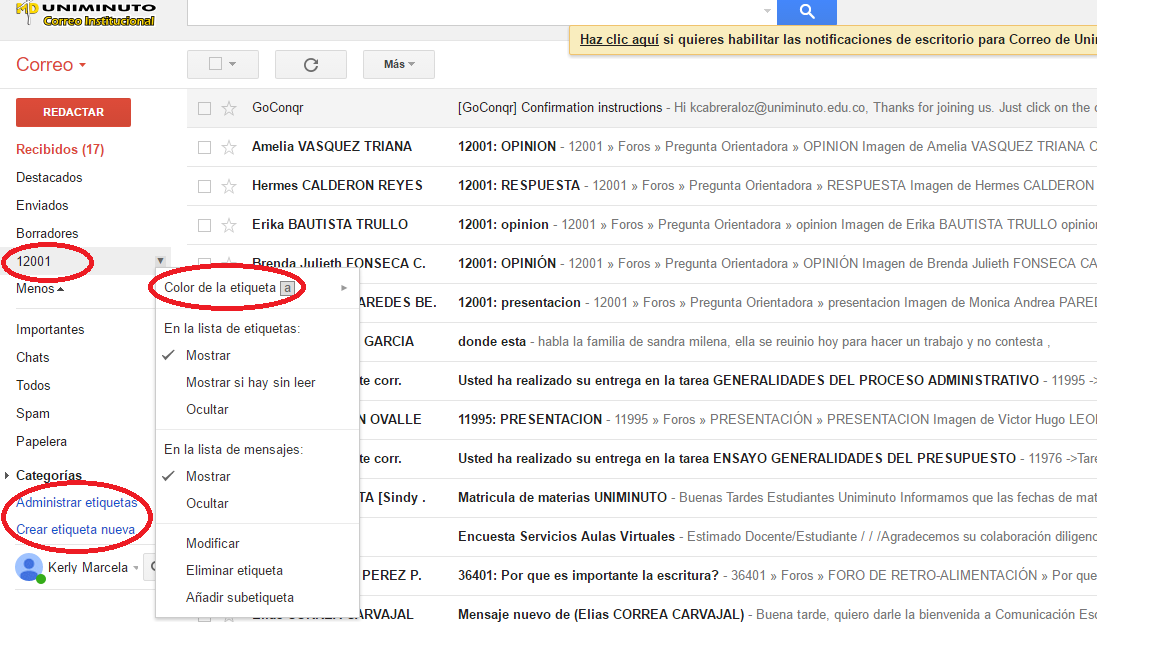This screenshot has width=1152, height=648.
Task: Open the Correo product switcher dropdown
Action: [x=51, y=65]
